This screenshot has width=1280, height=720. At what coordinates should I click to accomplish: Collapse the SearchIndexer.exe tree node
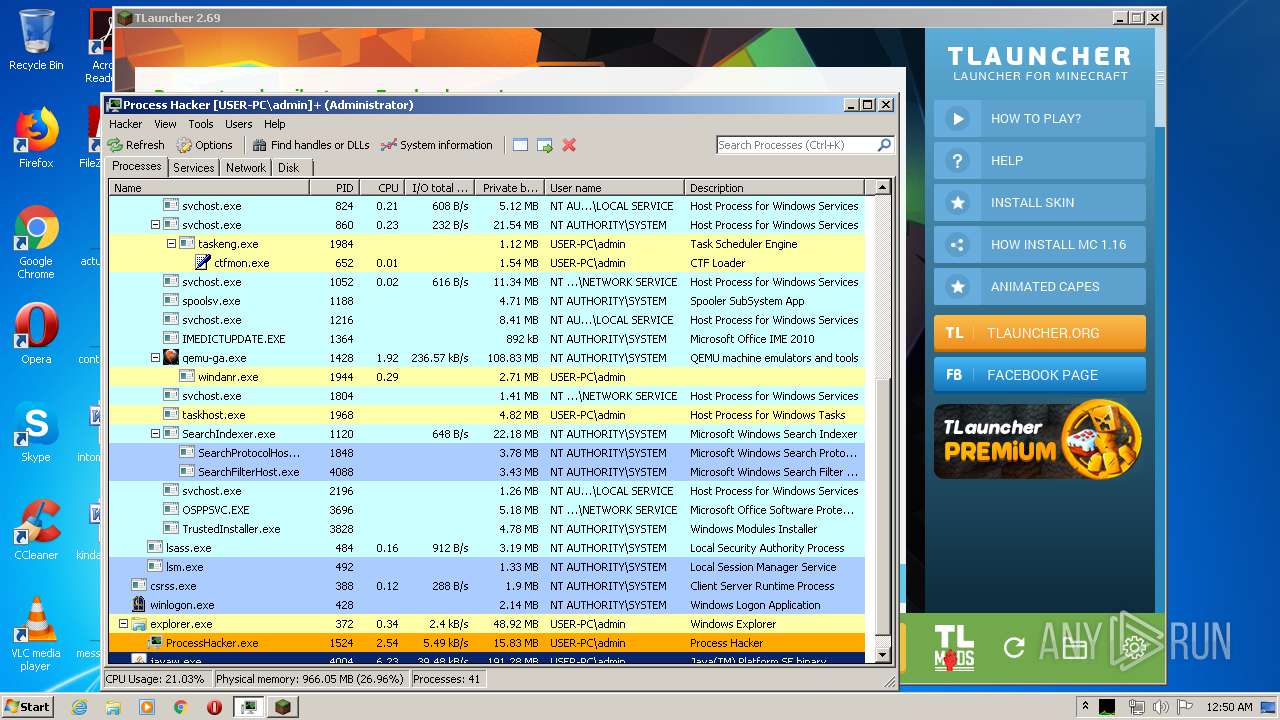coord(155,434)
